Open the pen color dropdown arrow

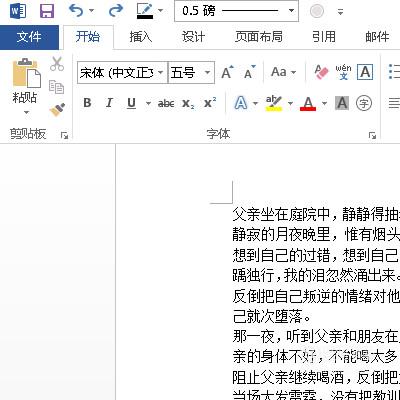point(160,11)
